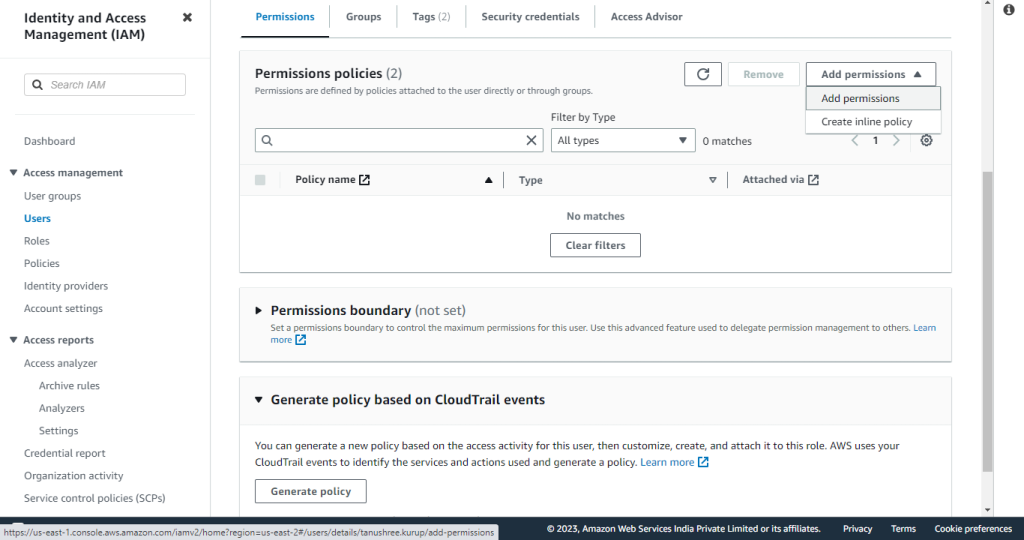
Task: Open Archive rules in the sidebar
Action: pyautogui.click(x=69, y=386)
